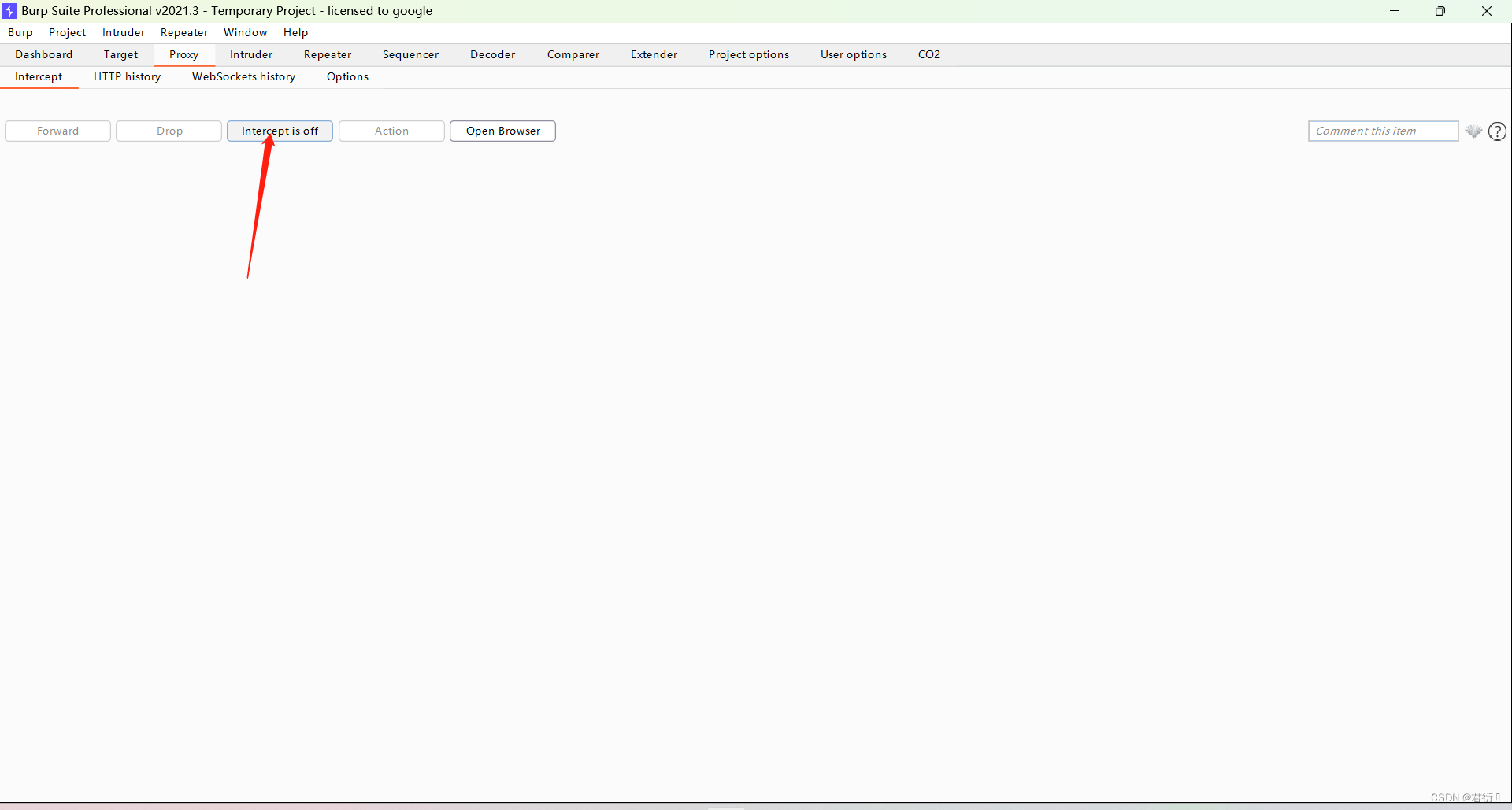Minimize the Burp Suite window
This screenshot has width=1512, height=810.
(x=1395, y=11)
